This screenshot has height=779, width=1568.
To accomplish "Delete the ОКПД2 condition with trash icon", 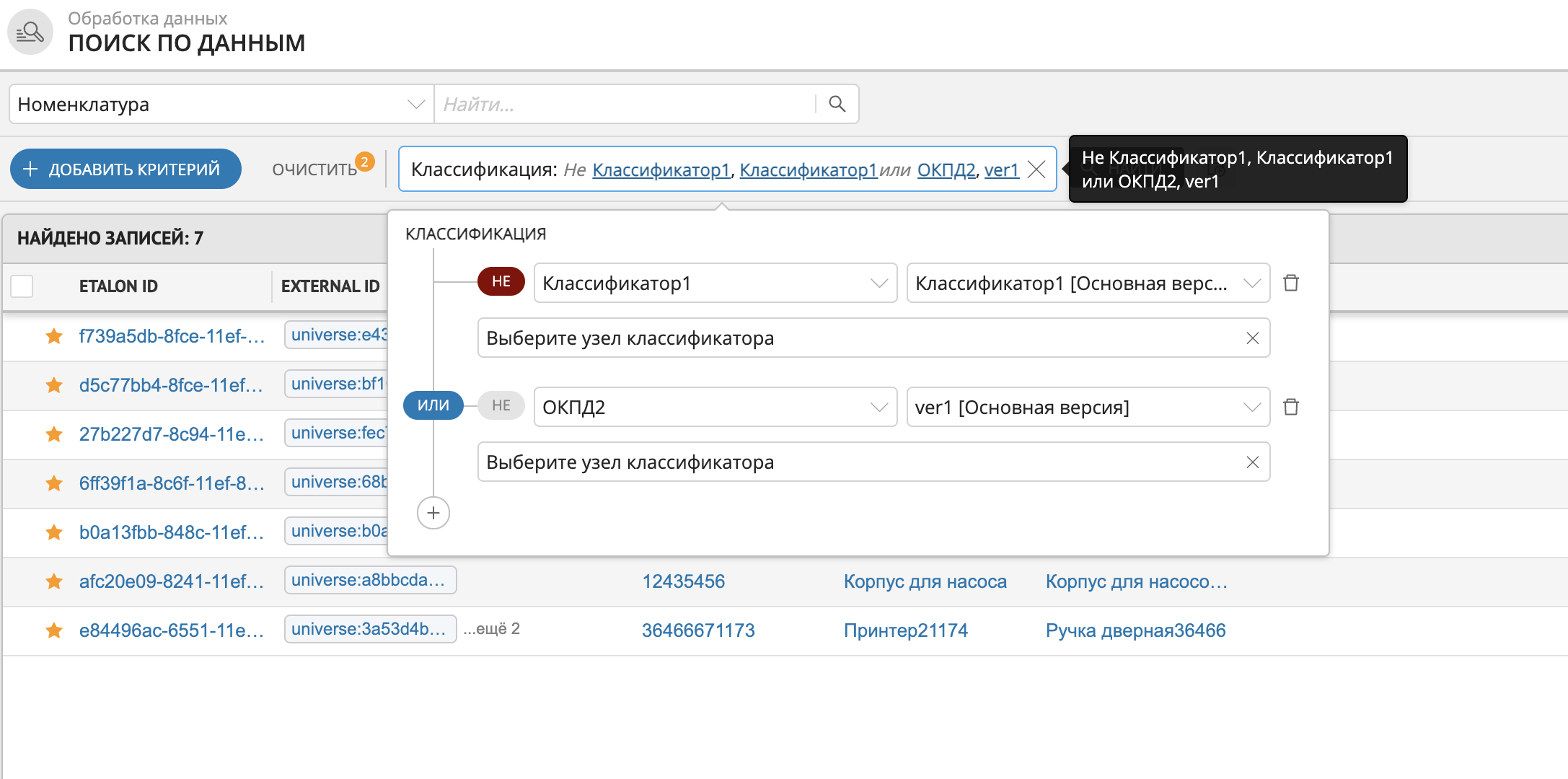I will (1291, 407).
